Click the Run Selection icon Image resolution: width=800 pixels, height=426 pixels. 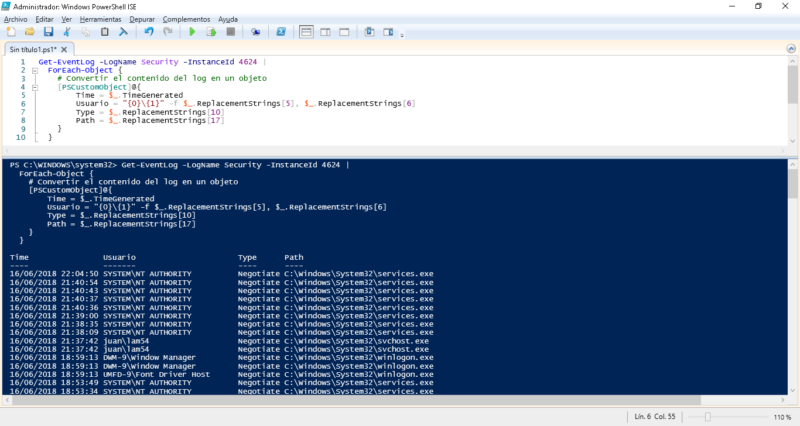coord(210,32)
